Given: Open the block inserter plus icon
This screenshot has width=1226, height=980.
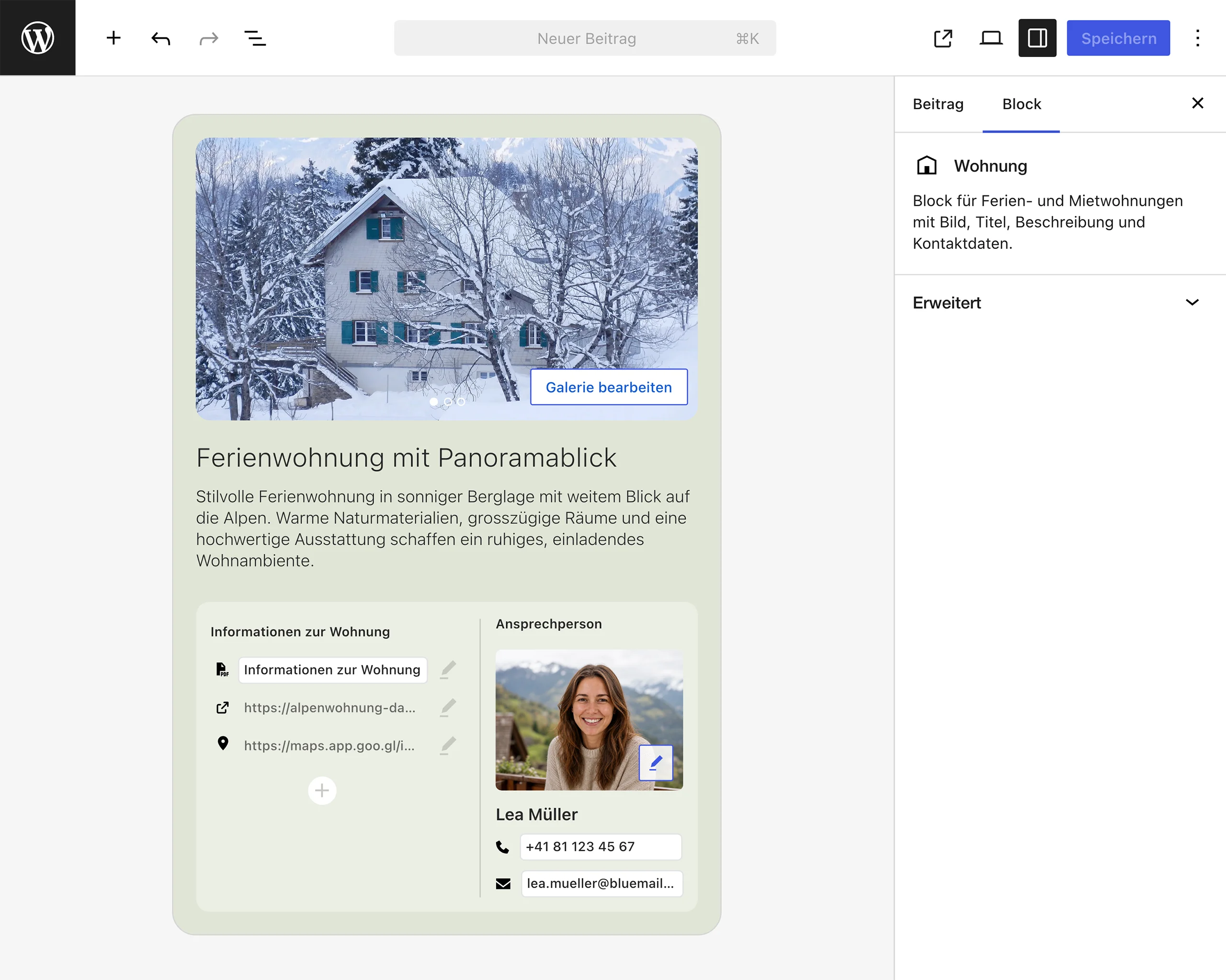Looking at the screenshot, I should click(x=114, y=38).
